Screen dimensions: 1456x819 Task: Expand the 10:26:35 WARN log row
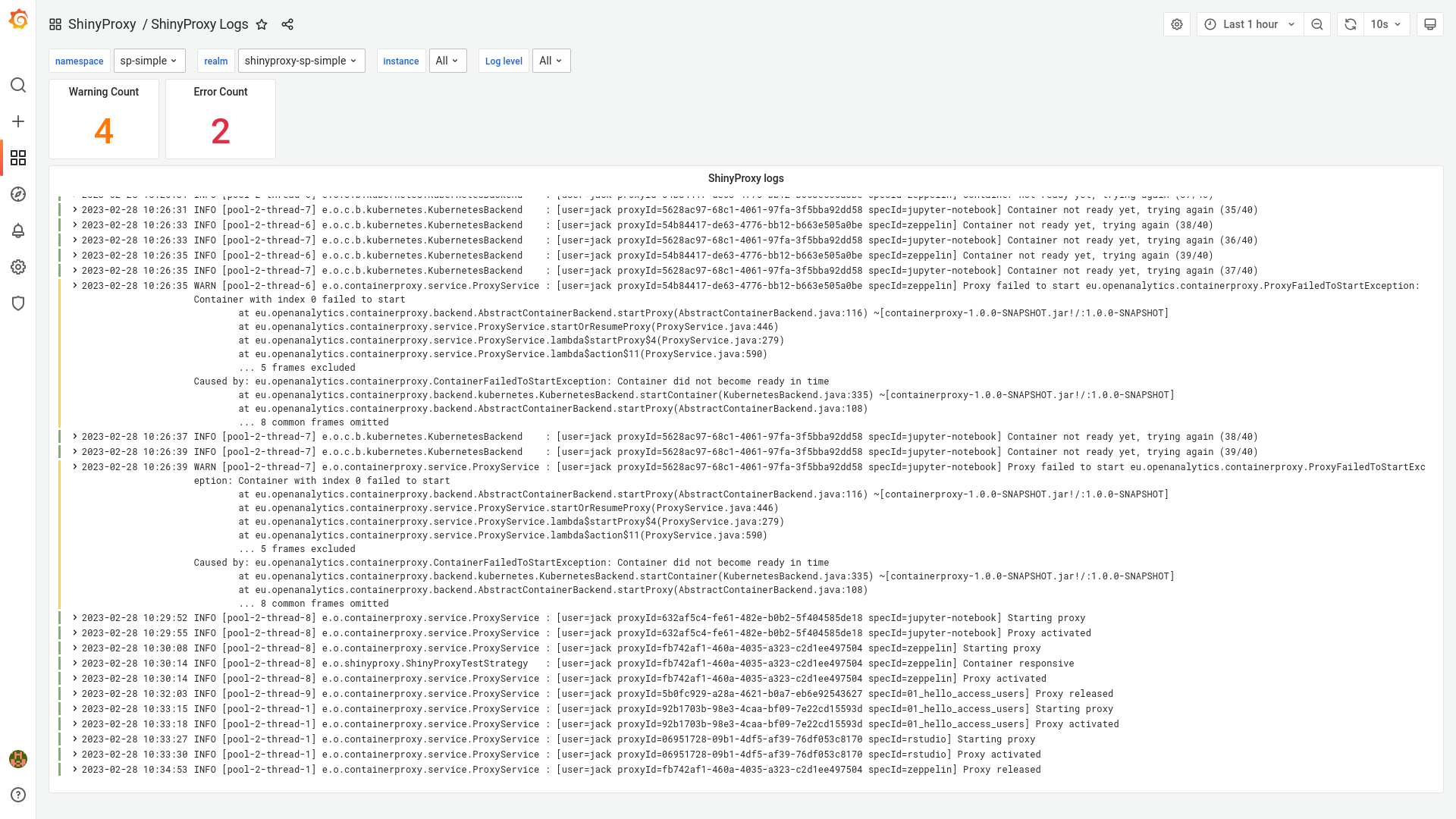pos(75,286)
